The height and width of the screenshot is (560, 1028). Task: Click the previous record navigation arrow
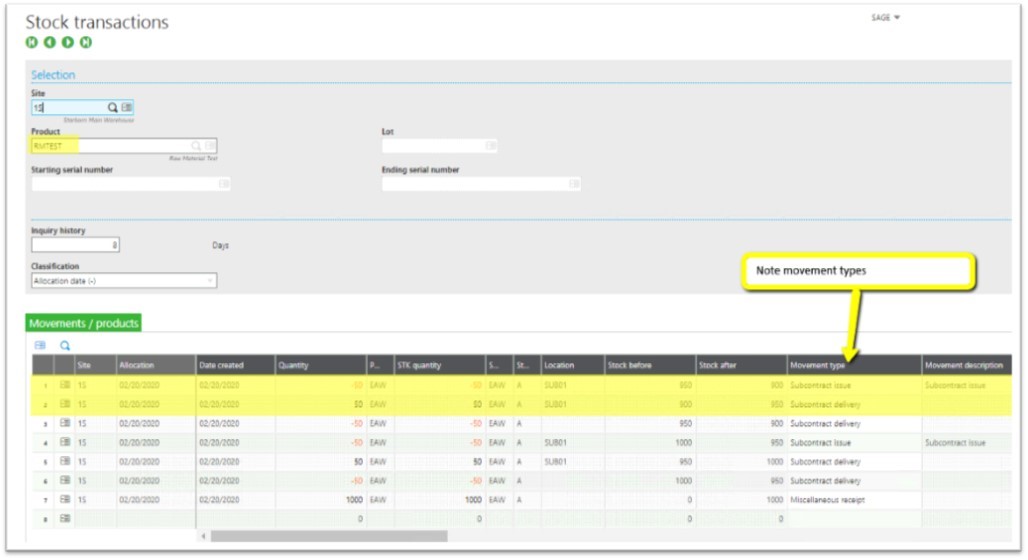(x=49, y=42)
